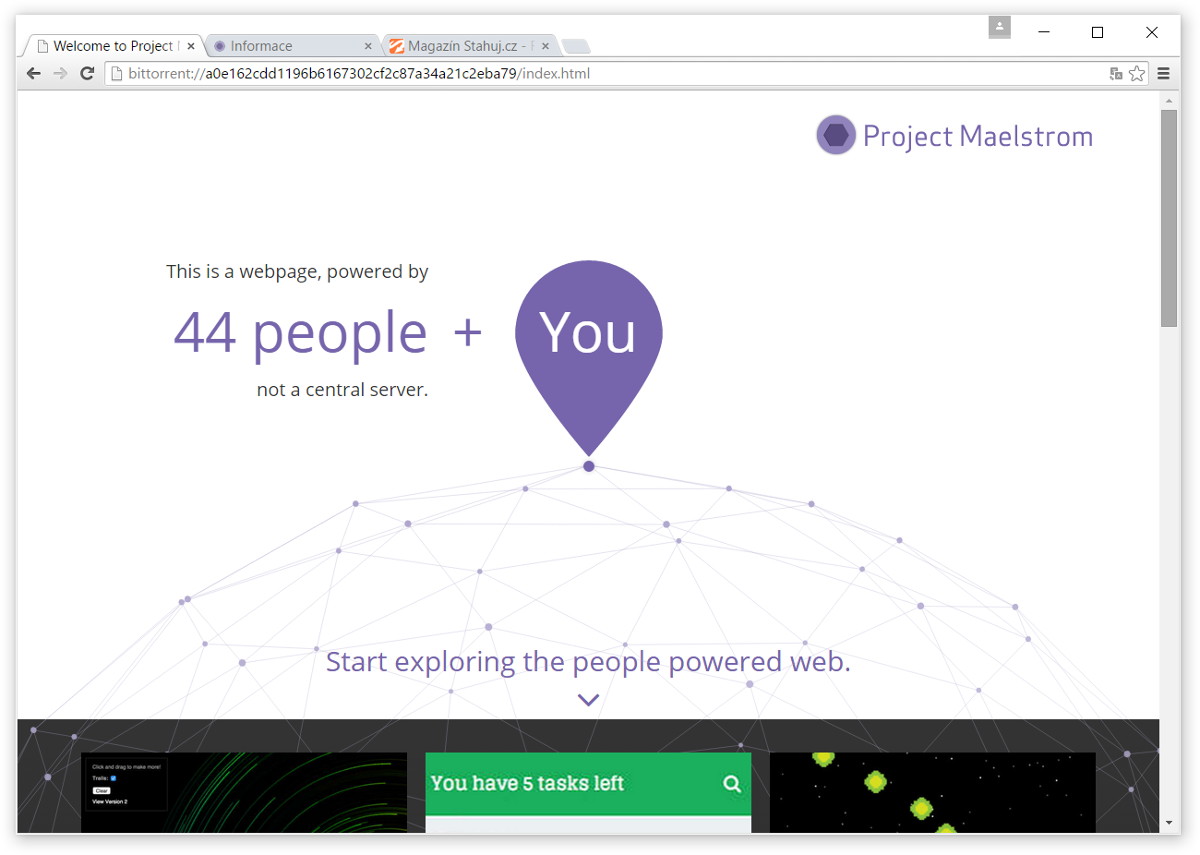
Task: Open the green trails demo thumbnail
Action: (x=244, y=792)
